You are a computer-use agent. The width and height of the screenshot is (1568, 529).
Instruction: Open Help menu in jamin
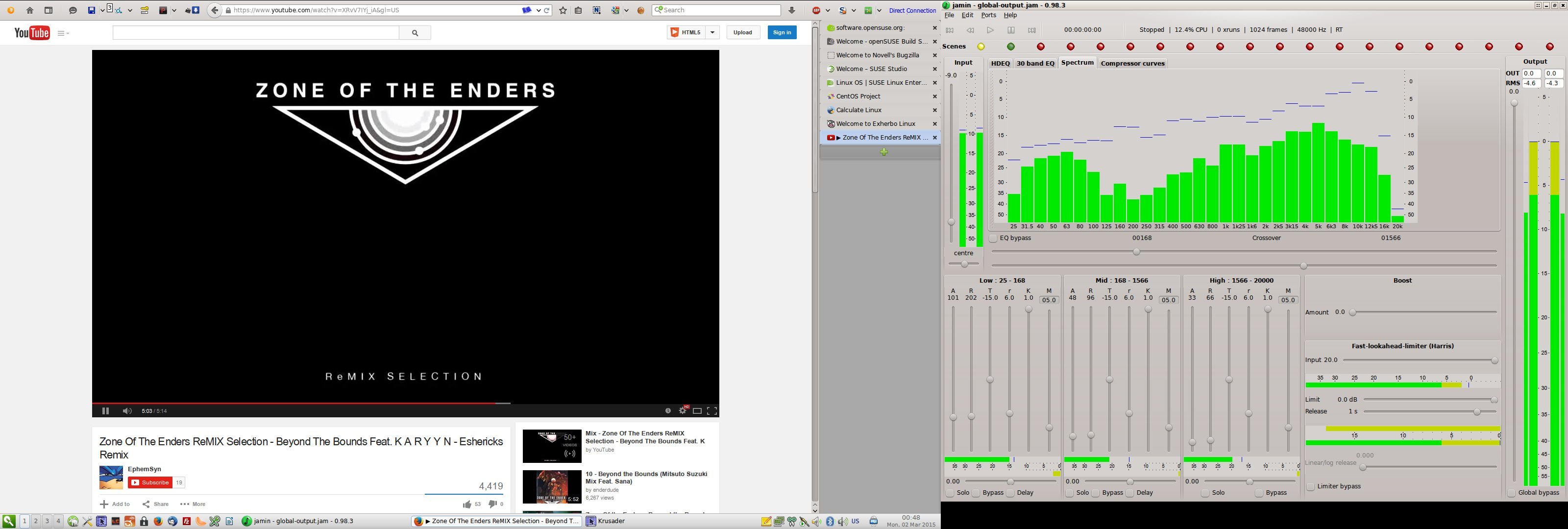tap(1010, 15)
